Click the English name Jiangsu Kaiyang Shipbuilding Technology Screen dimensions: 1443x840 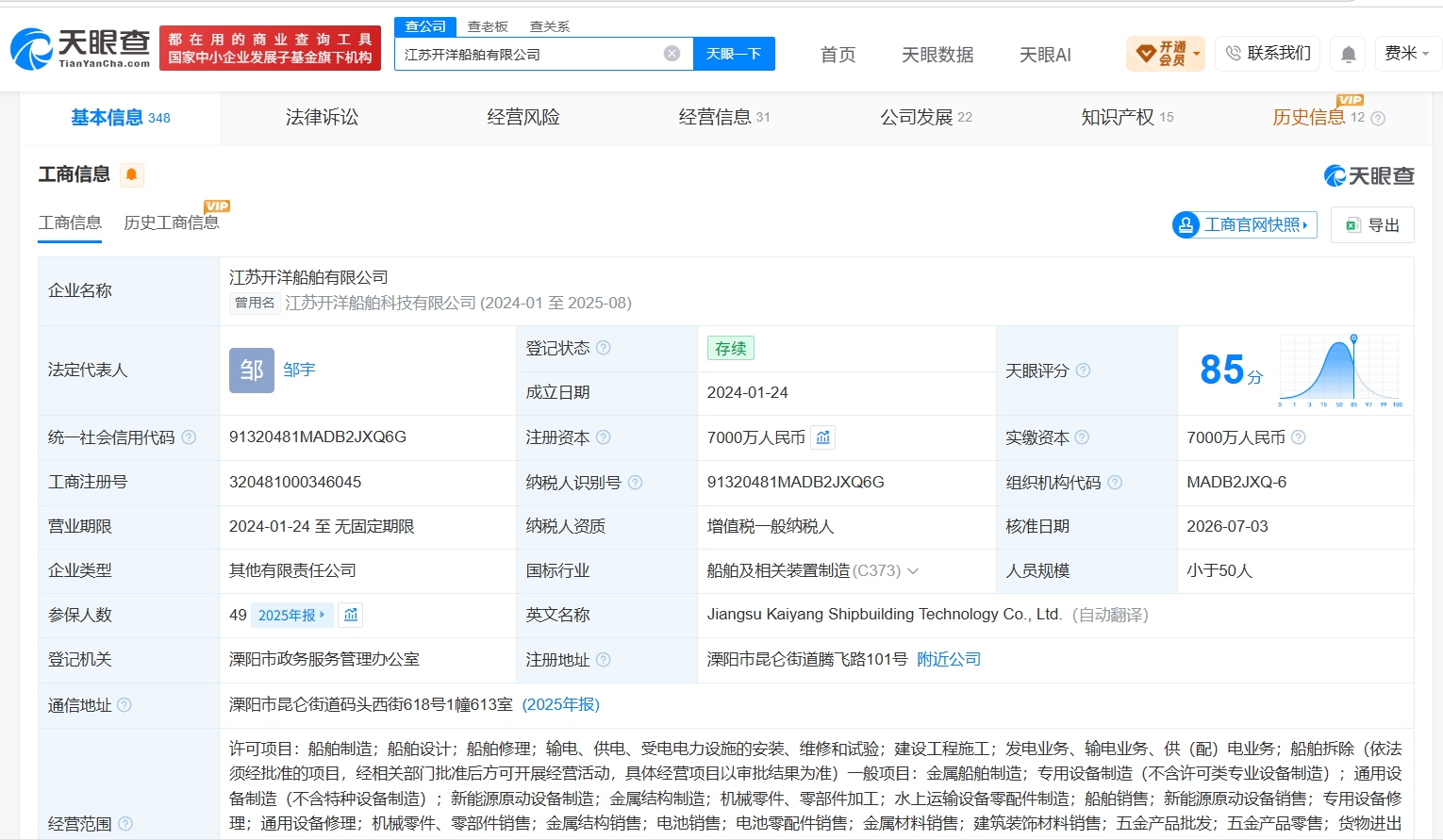click(885, 615)
